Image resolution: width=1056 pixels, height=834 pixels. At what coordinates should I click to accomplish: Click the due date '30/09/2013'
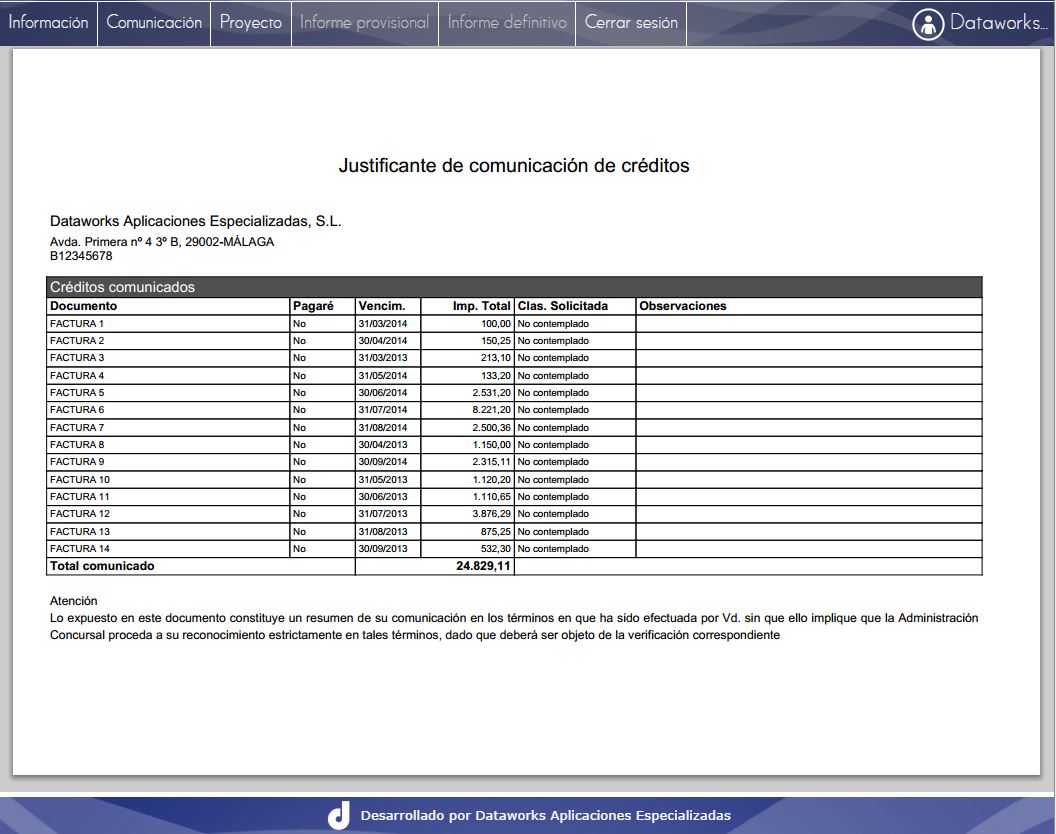click(x=383, y=548)
